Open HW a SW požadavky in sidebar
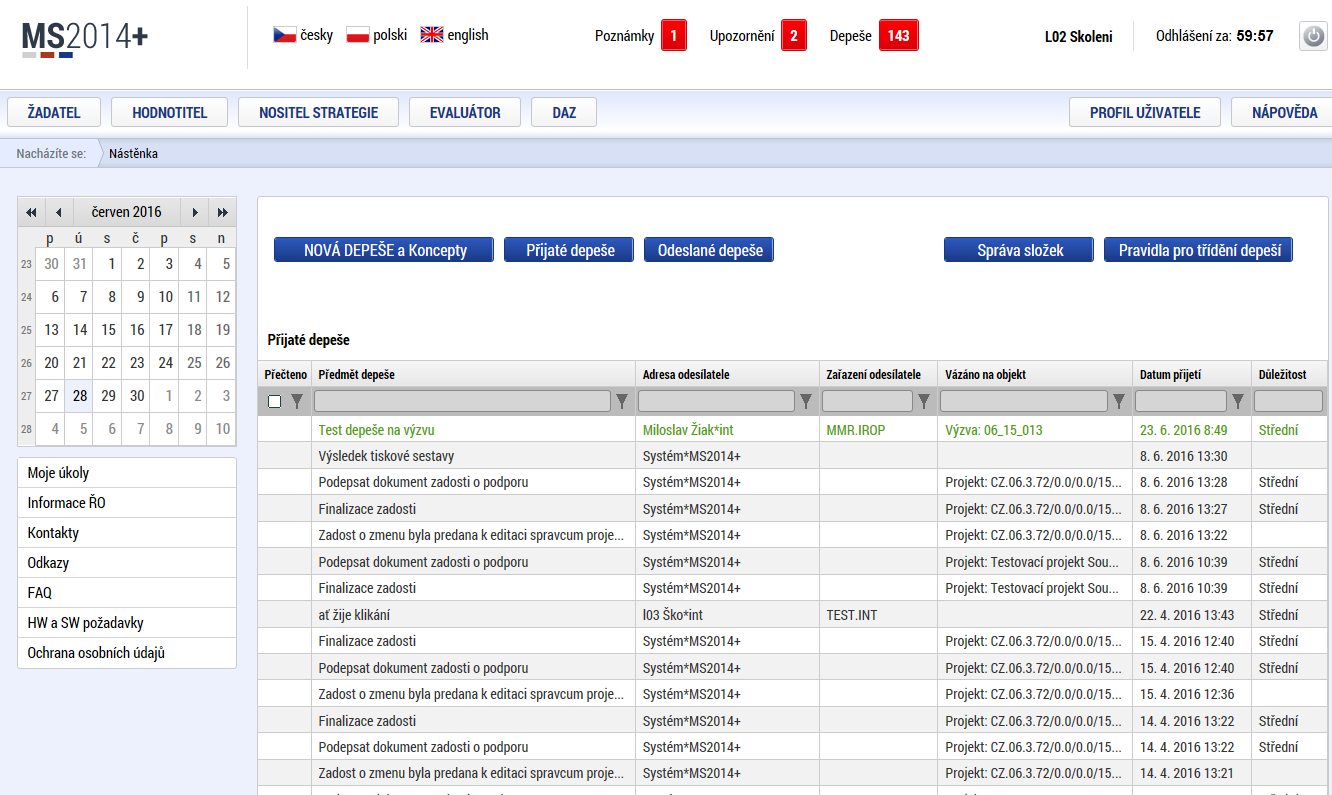 [127, 623]
